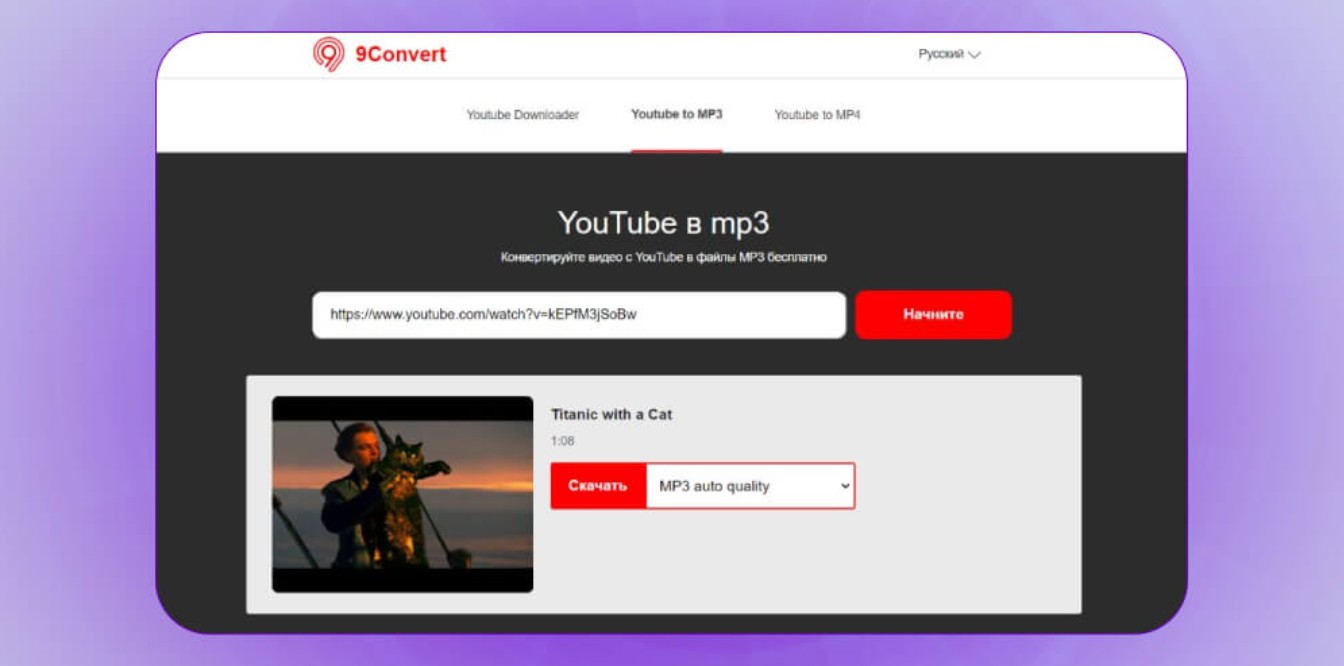The width and height of the screenshot is (1344, 666).
Task: Click the 9Convert brand name text
Action: tap(400, 54)
